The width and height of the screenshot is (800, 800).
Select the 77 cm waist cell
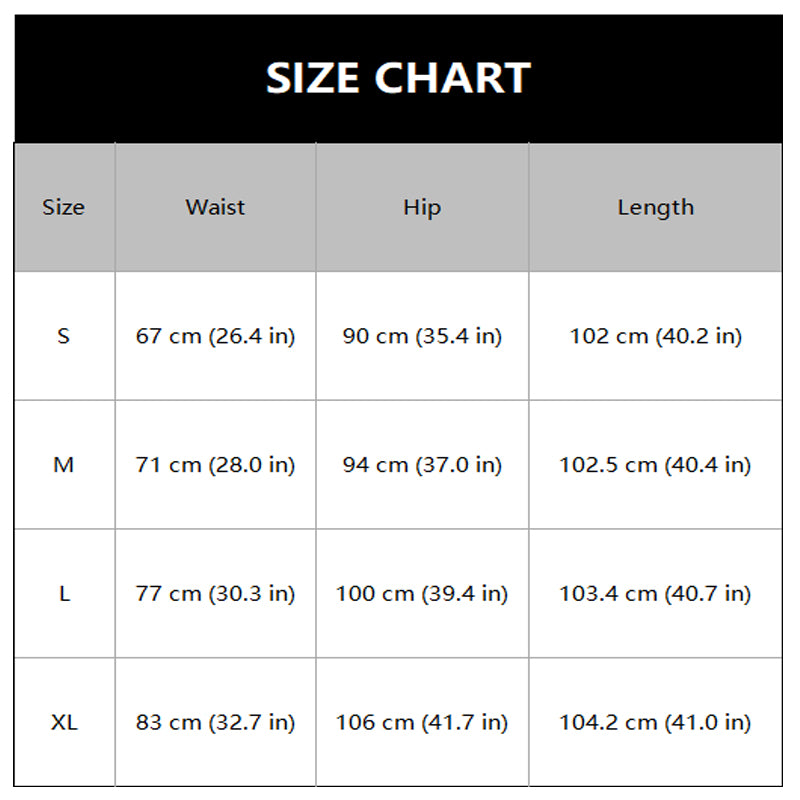pyautogui.click(x=215, y=594)
